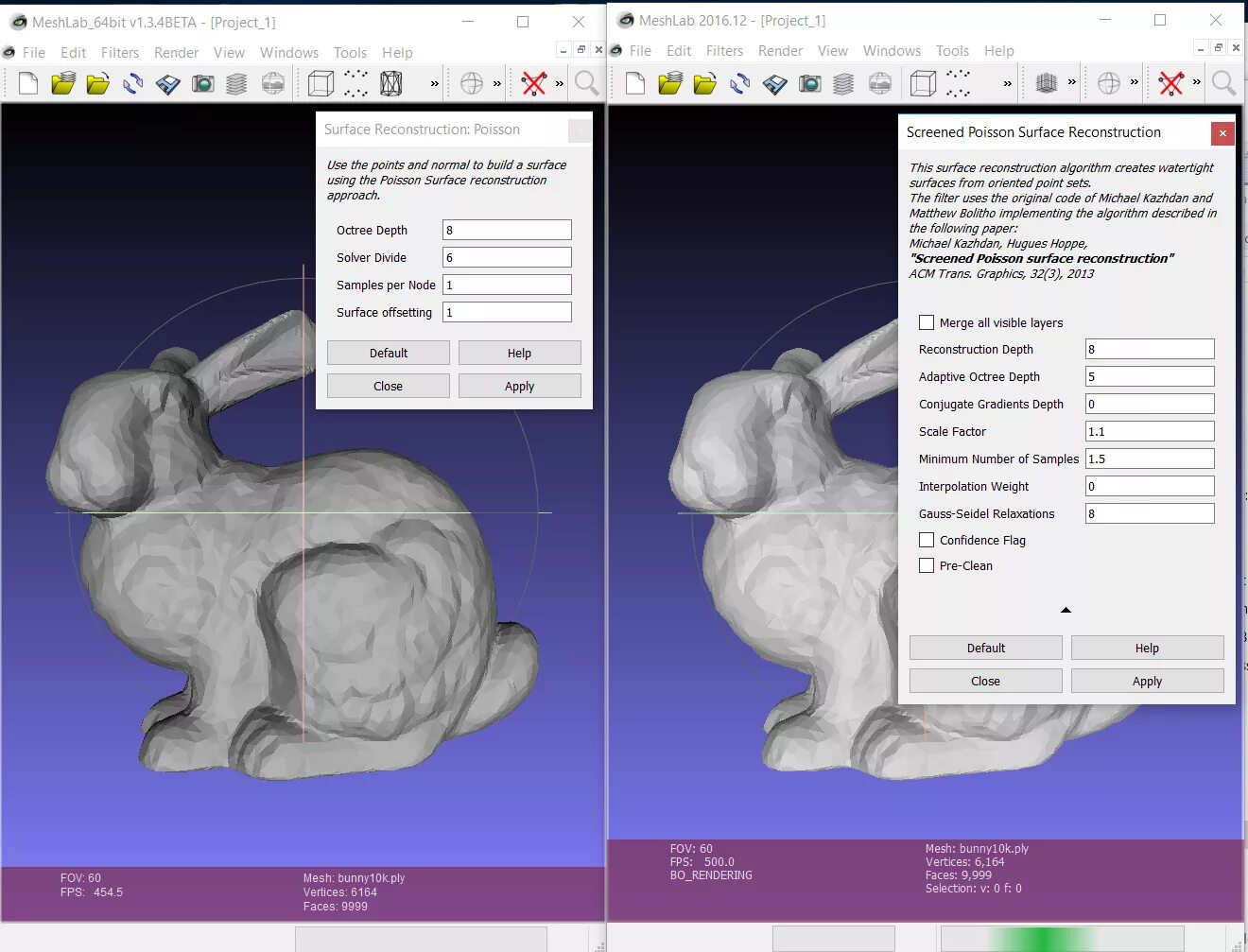The width and height of the screenshot is (1248, 952).
Task: Edit the Octree Depth field
Action: 507,230
